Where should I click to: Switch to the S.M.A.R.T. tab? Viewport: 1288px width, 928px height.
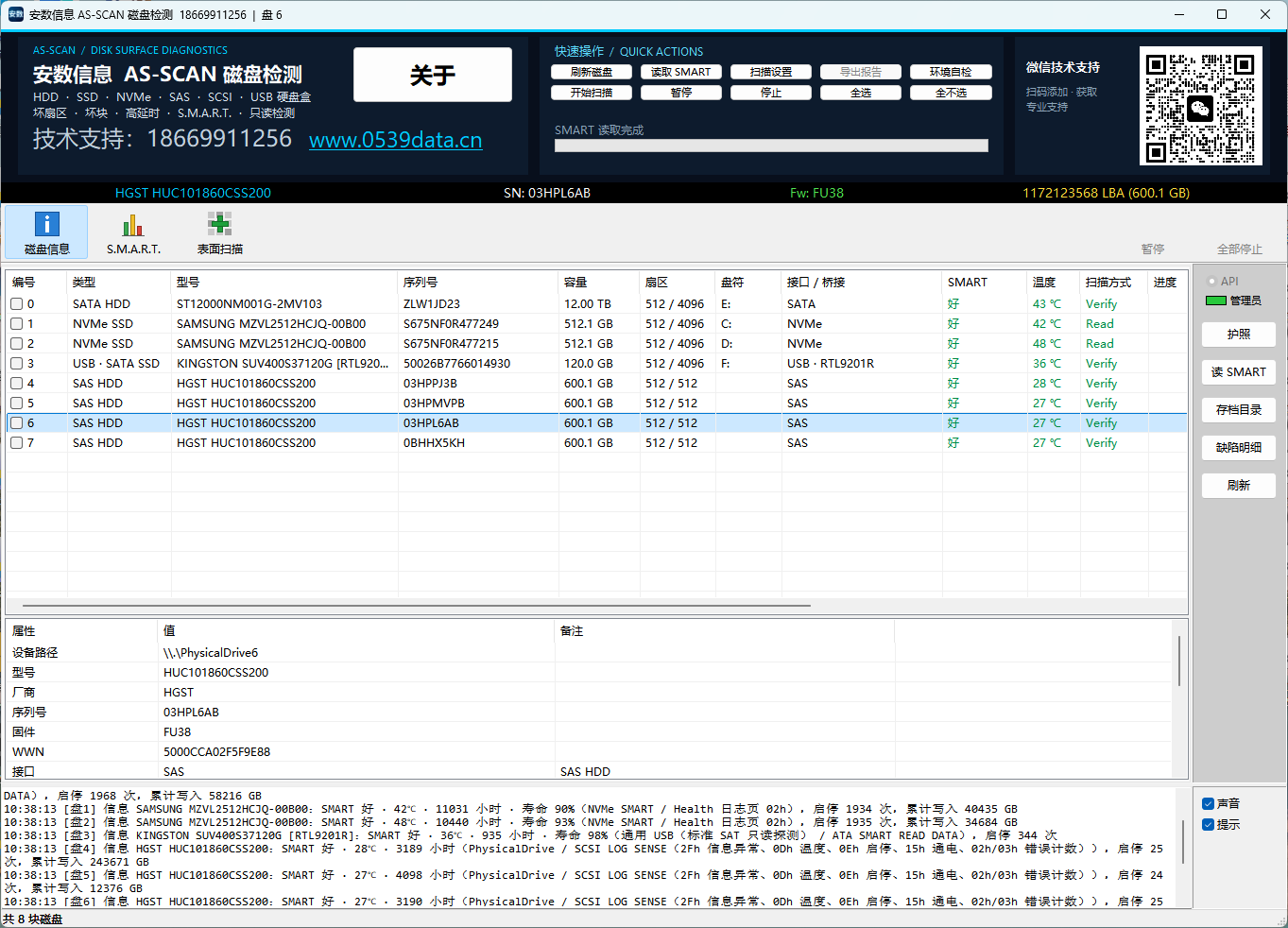point(133,232)
